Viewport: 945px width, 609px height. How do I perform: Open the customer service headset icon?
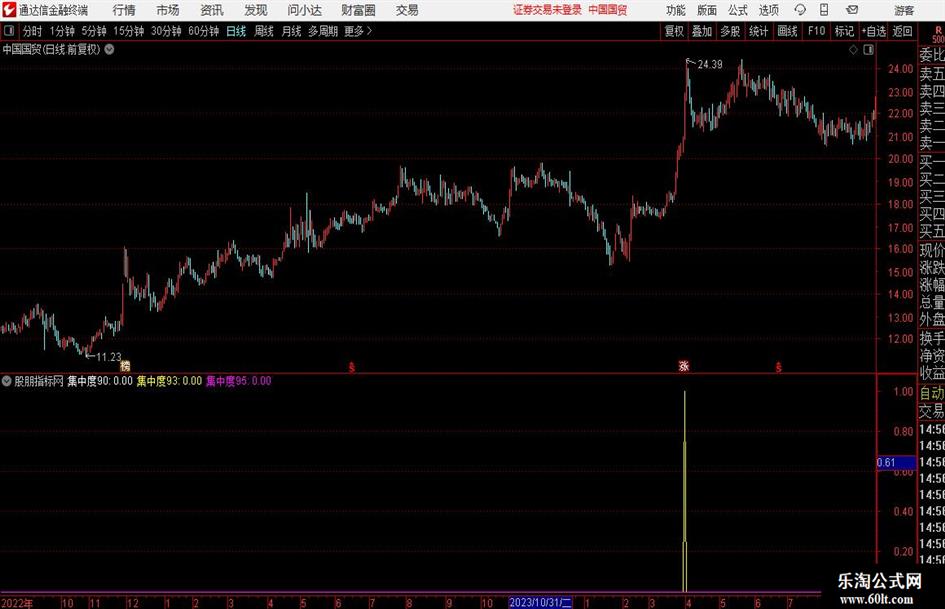pyautogui.click(x=800, y=10)
